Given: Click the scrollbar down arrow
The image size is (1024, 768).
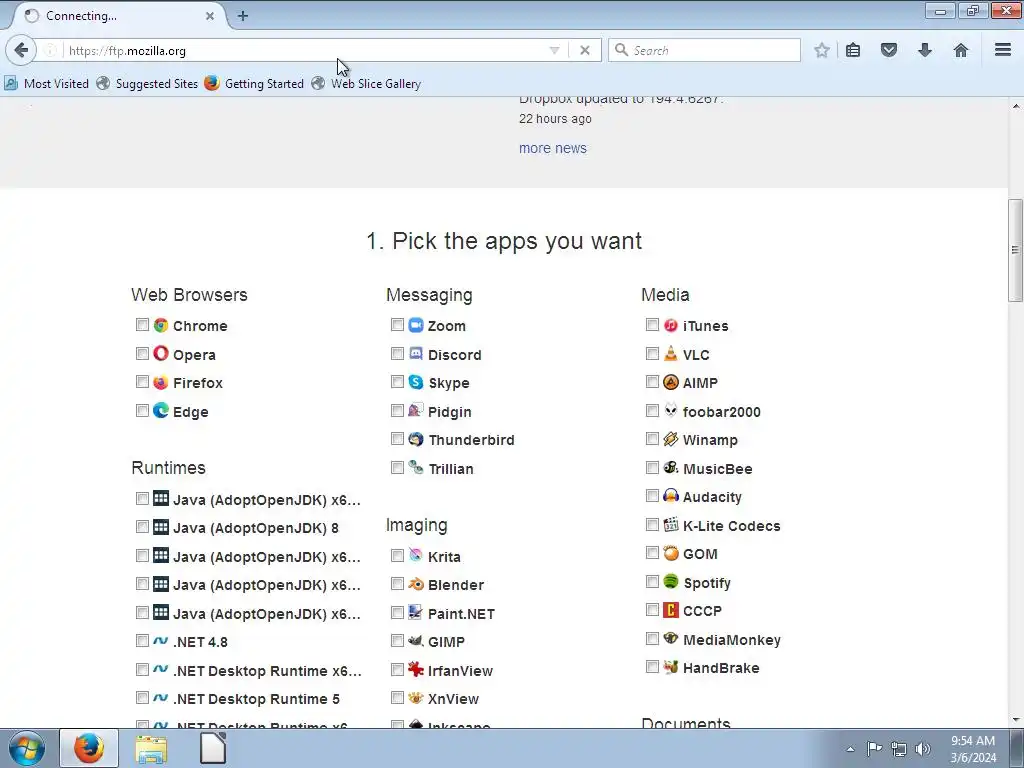Looking at the screenshot, I should click(1016, 720).
